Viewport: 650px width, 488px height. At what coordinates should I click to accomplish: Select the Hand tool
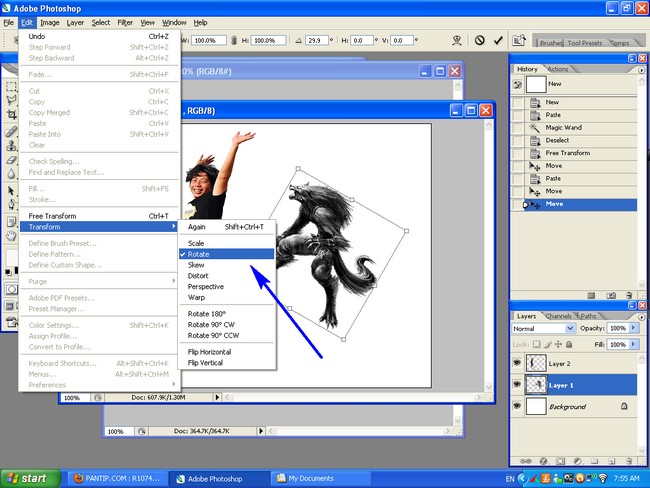[11, 236]
